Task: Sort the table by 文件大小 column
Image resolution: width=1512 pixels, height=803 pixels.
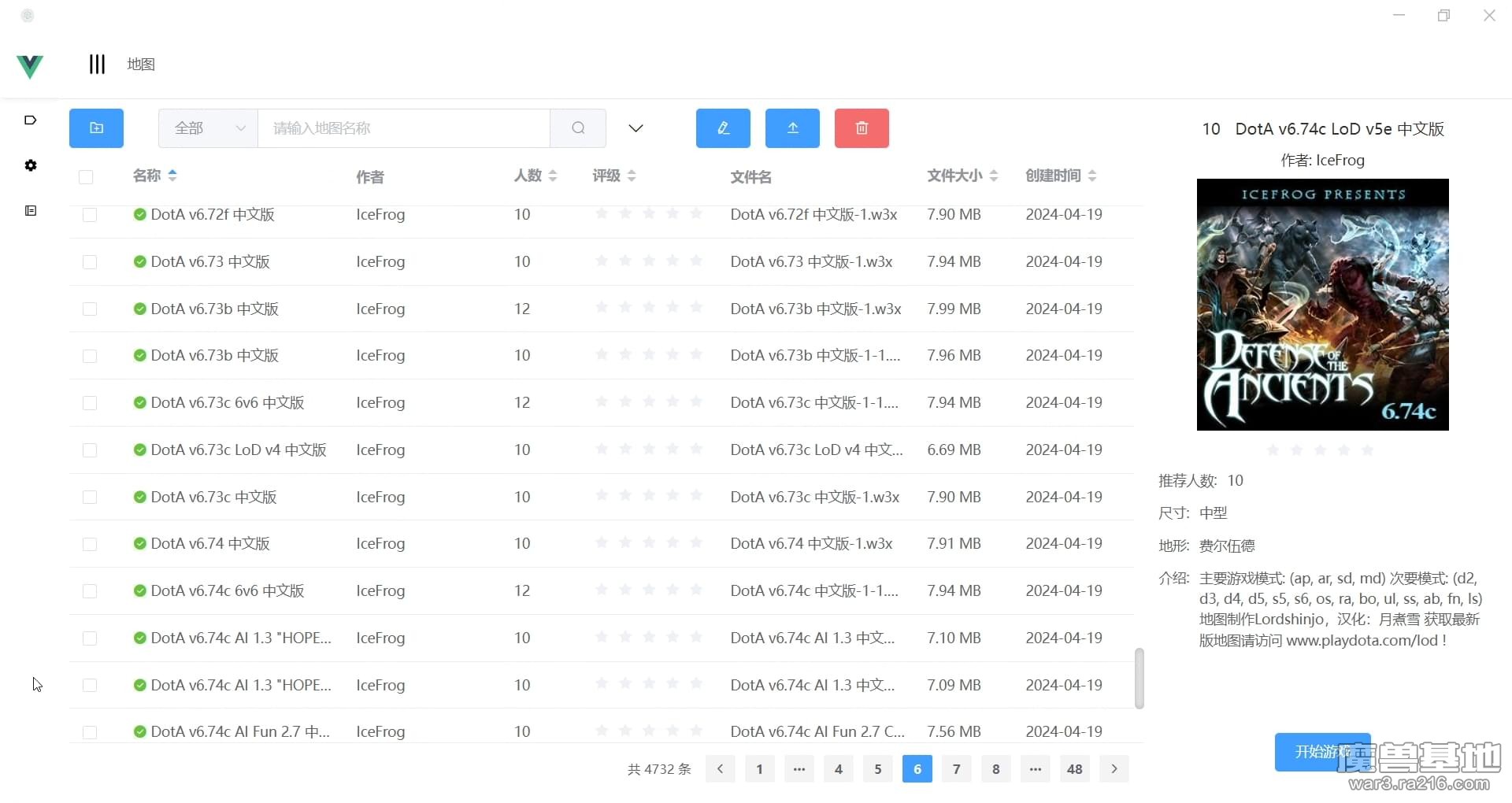Action: click(x=962, y=176)
